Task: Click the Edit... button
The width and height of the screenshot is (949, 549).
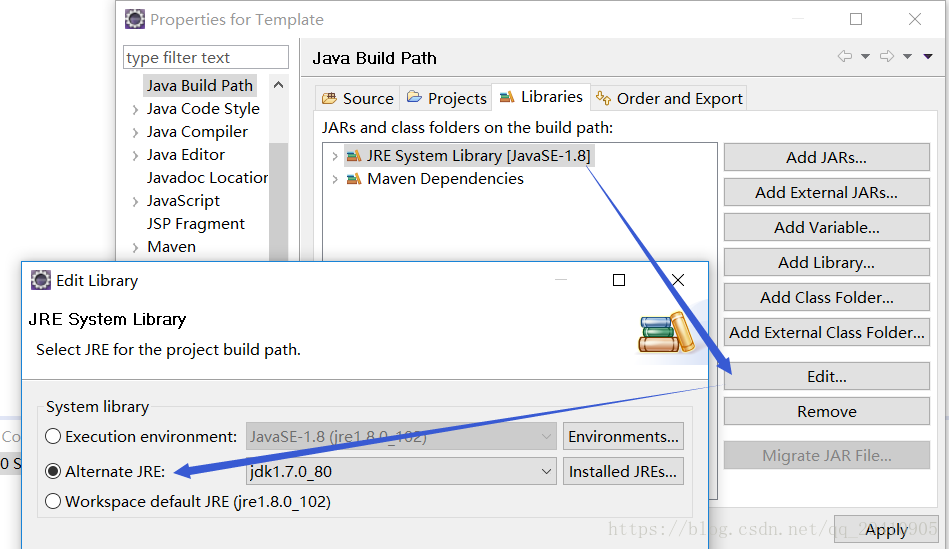Action: pyautogui.click(x=827, y=376)
